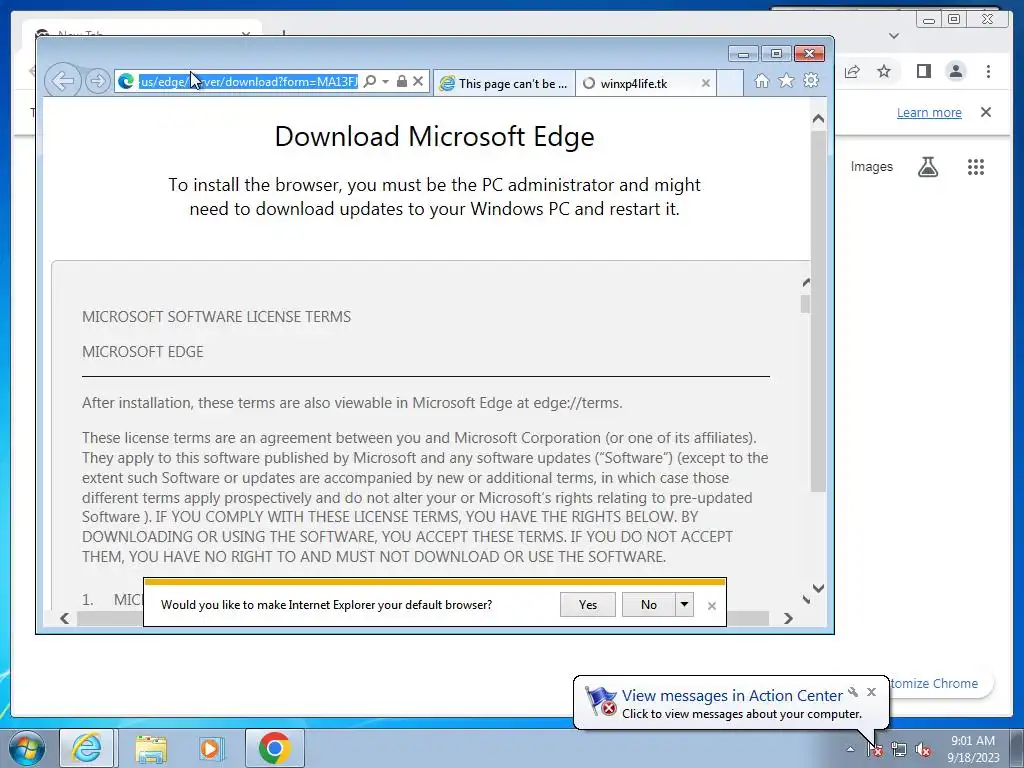Click the muted volume tray icon
This screenshot has height=768, width=1024.
(x=923, y=750)
